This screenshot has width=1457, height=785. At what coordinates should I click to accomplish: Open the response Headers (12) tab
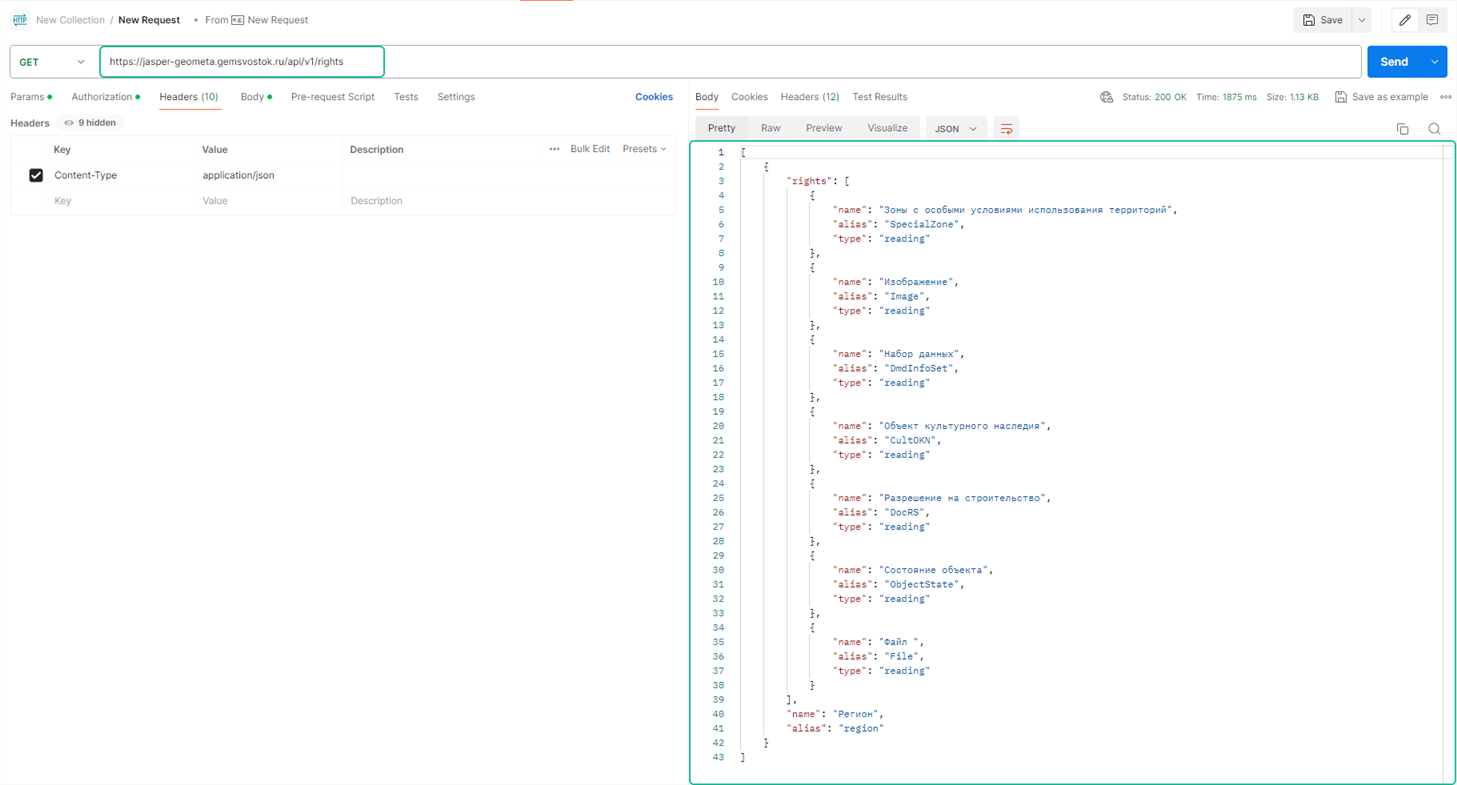pyautogui.click(x=810, y=97)
